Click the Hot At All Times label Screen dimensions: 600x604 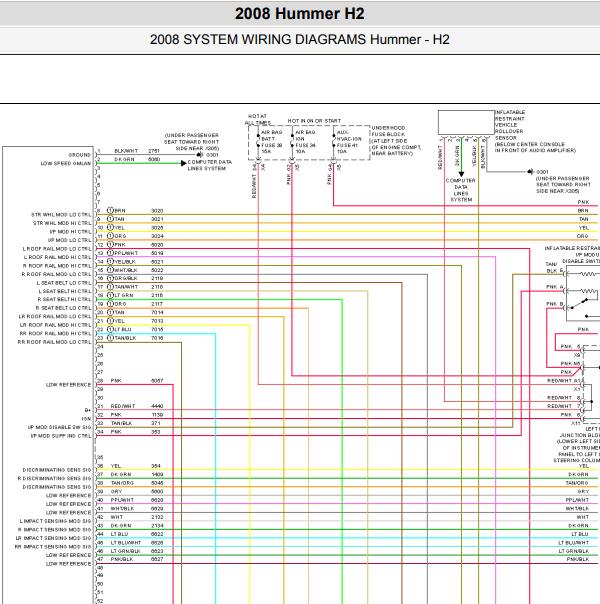click(257, 119)
